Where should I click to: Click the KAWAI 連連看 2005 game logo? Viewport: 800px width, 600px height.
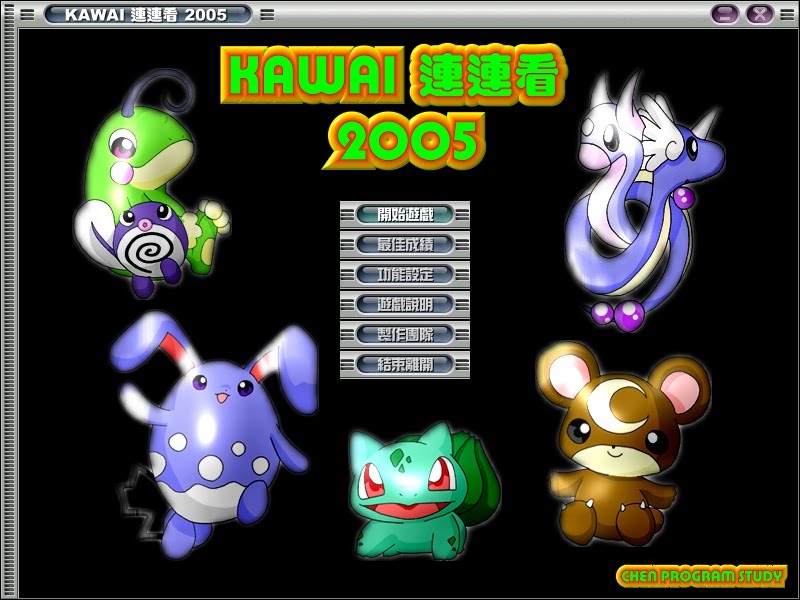(x=393, y=107)
